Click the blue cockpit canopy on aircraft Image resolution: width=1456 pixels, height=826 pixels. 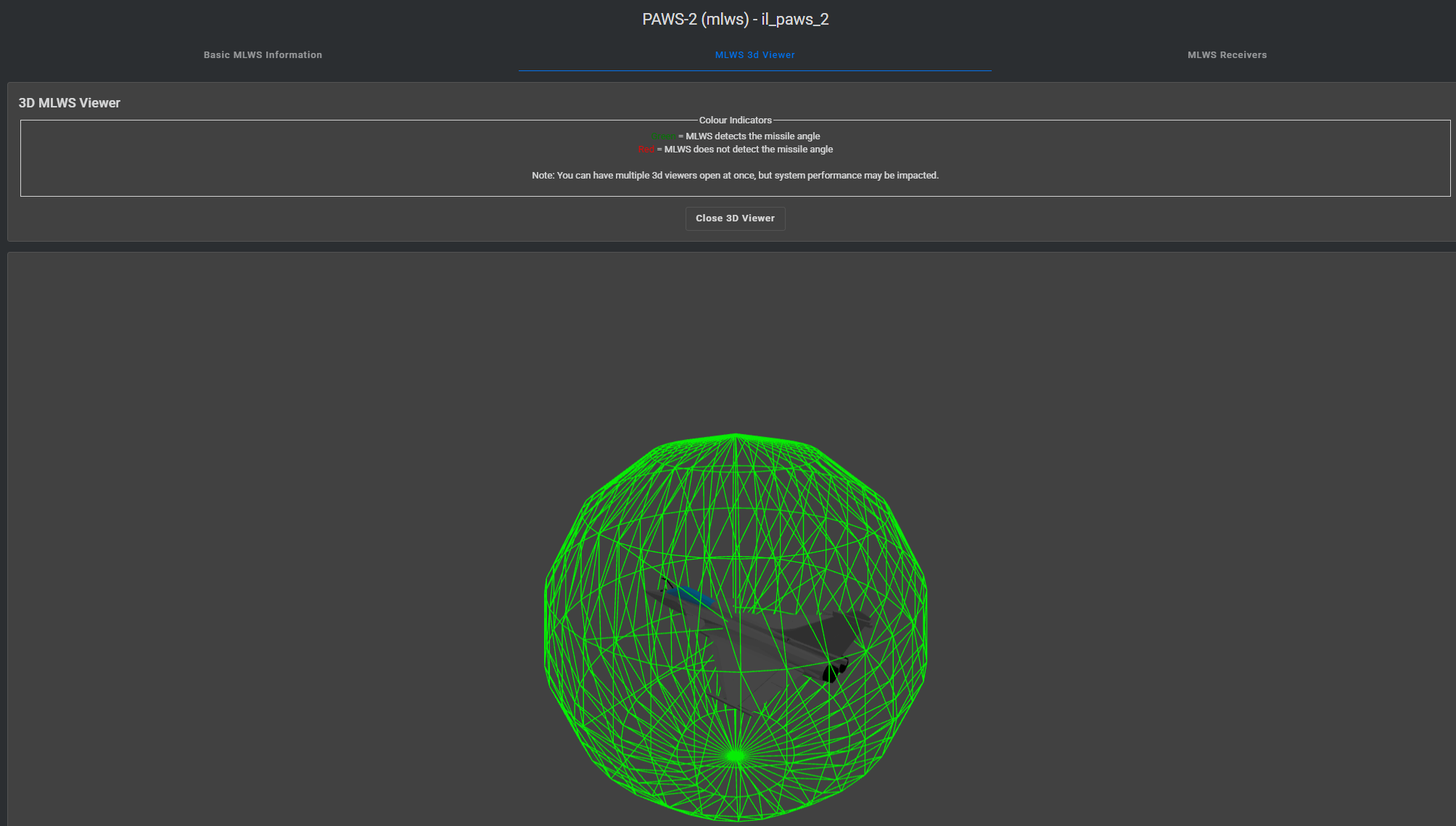point(690,596)
